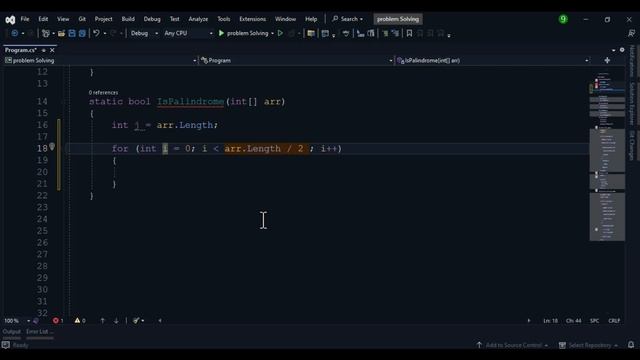Click the Undo arrow icon
640x360 pixels.
click(x=96, y=33)
